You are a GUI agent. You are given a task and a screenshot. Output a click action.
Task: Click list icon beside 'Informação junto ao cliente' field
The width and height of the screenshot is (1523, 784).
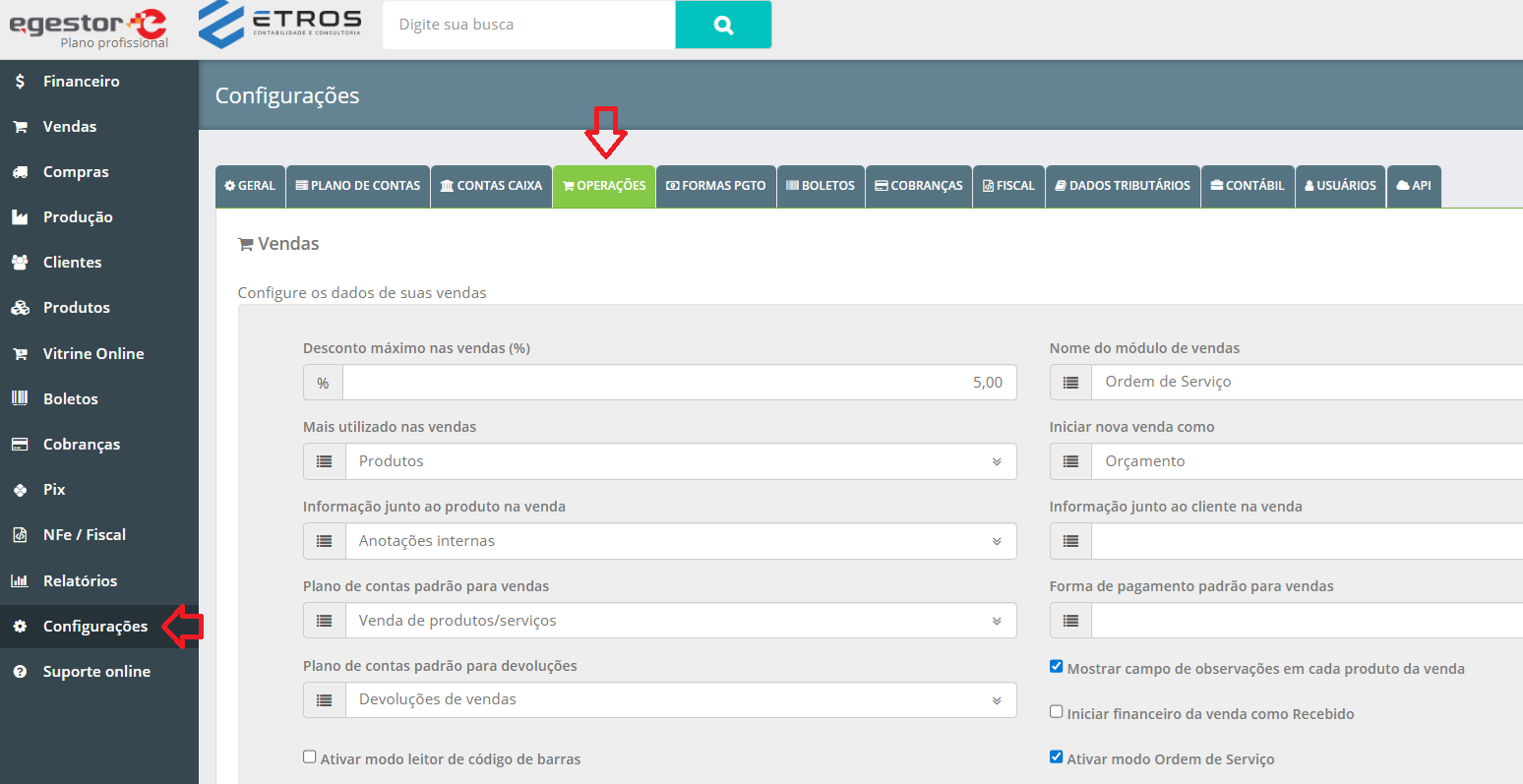point(1070,541)
